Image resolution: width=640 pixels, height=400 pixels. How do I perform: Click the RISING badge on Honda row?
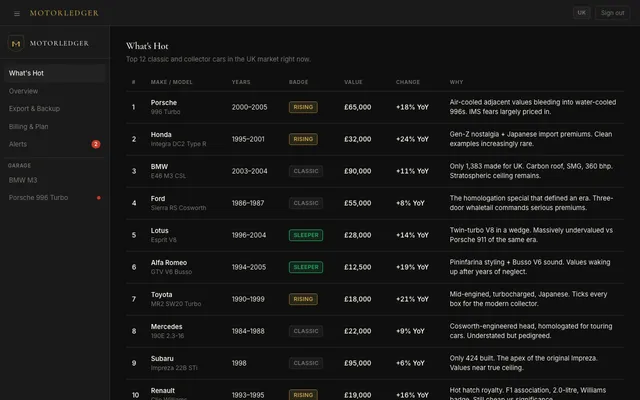303,139
